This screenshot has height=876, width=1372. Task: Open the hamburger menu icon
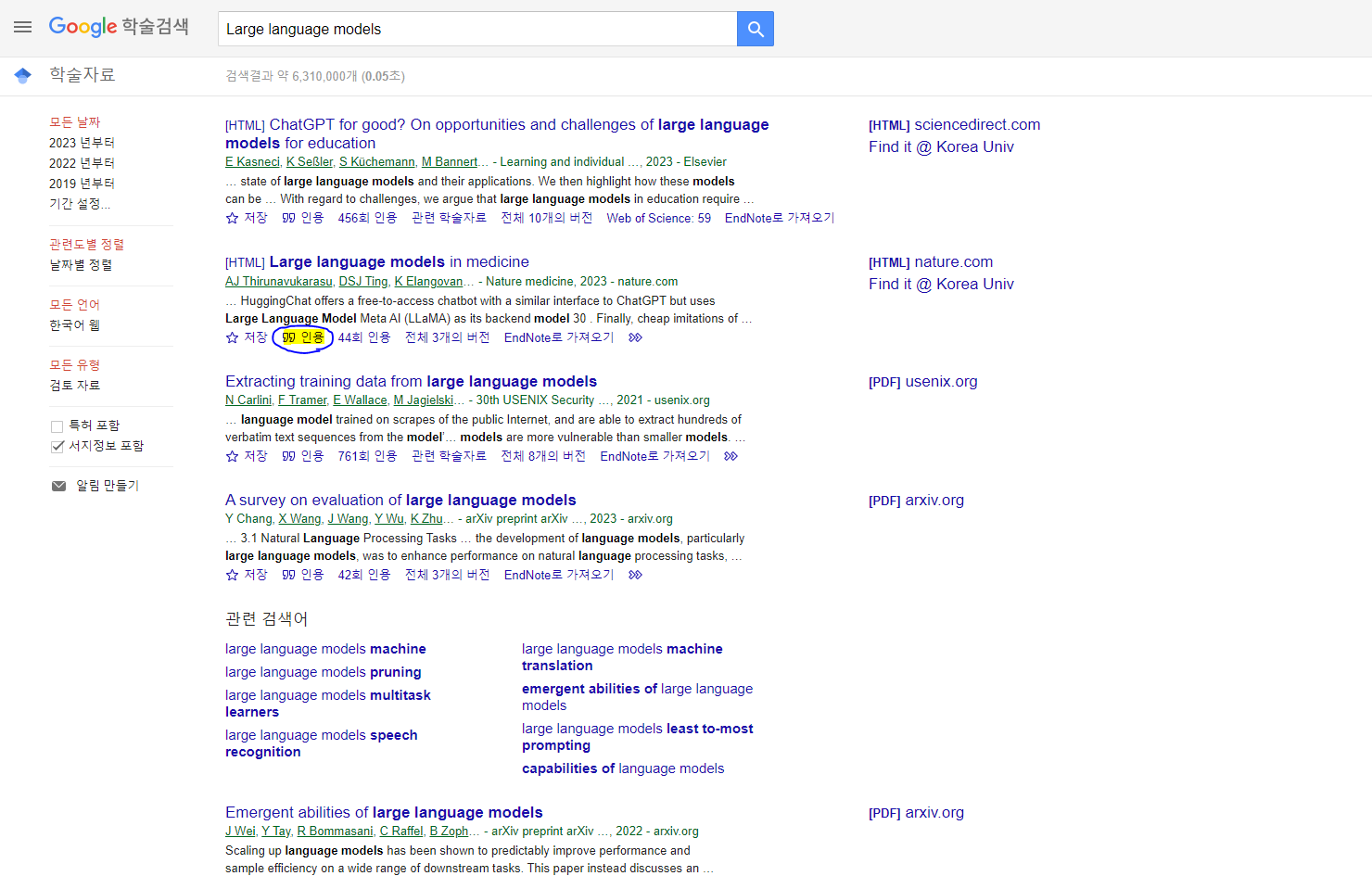[22, 27]
